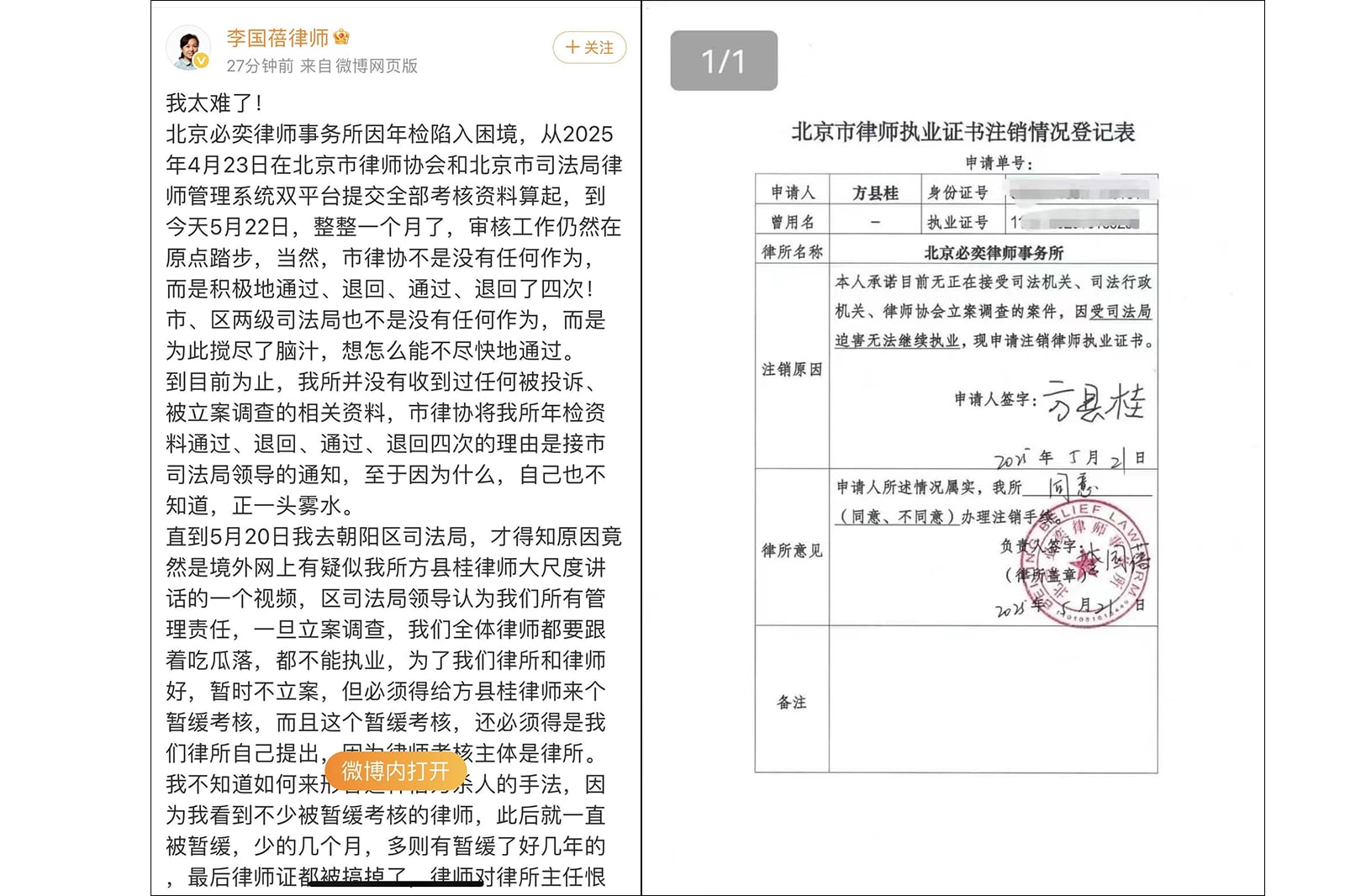This screenshot has height=896, width=1345.
Task: Click the 来自 微博网页版 source text
Action: tap(359, 66)
